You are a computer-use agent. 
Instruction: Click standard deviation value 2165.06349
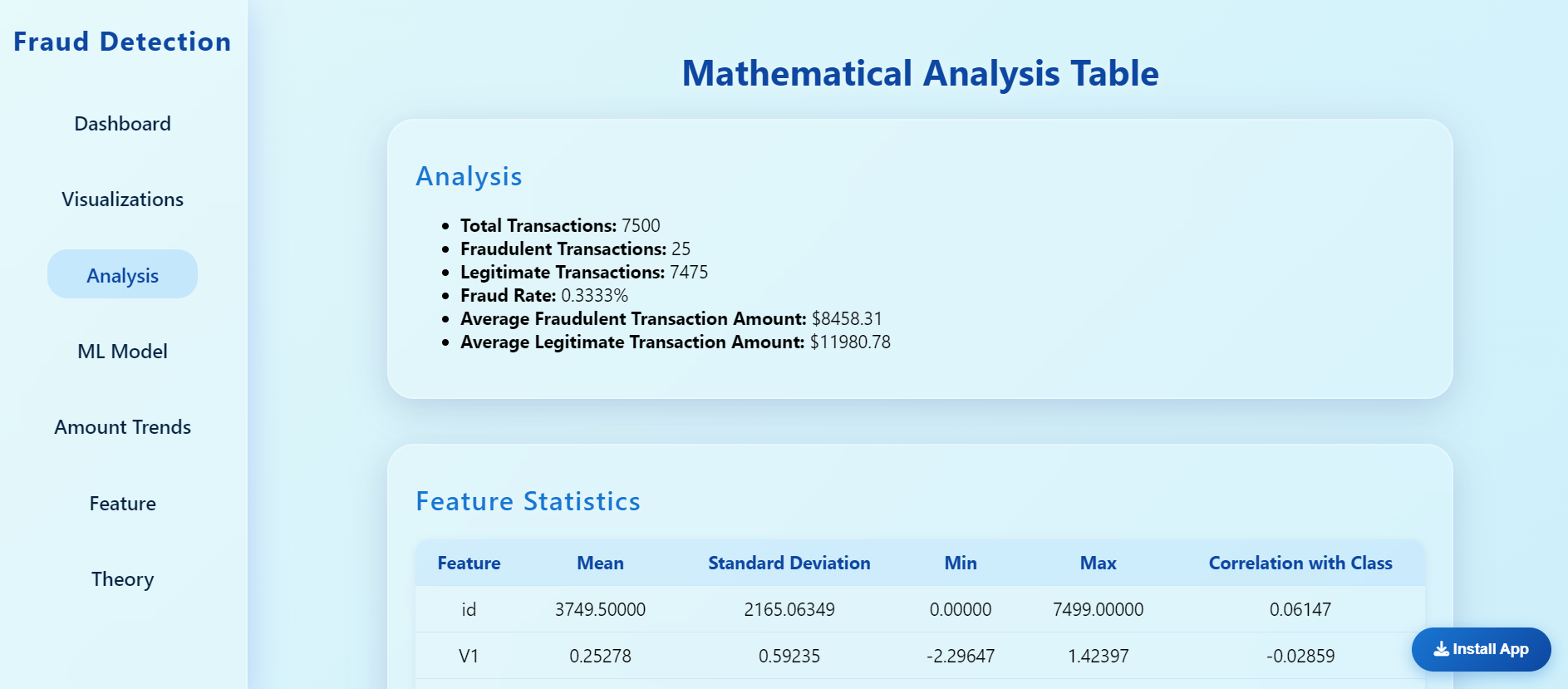click(x=789, y=609)
